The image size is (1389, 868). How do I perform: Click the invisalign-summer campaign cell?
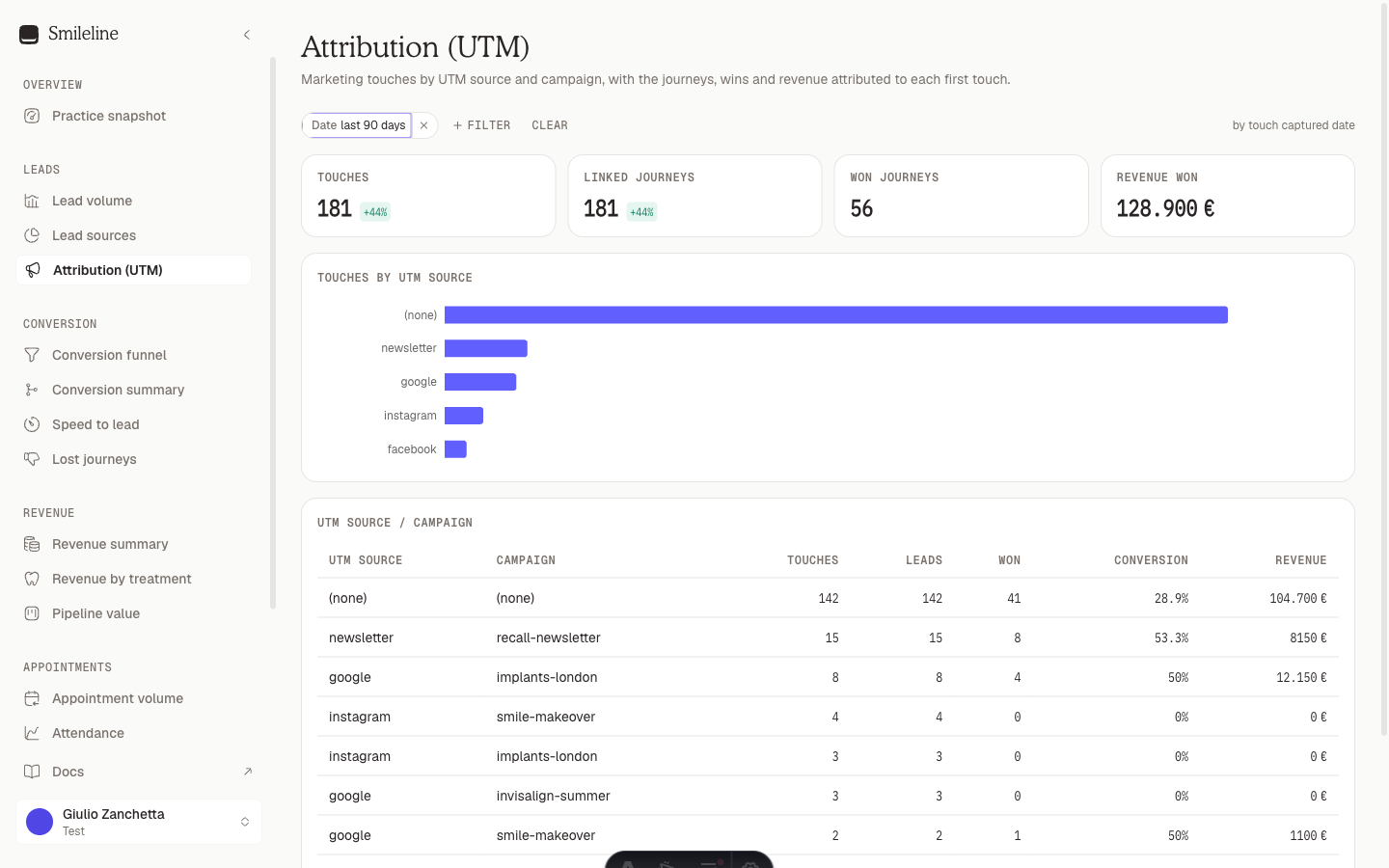(554, 796)
